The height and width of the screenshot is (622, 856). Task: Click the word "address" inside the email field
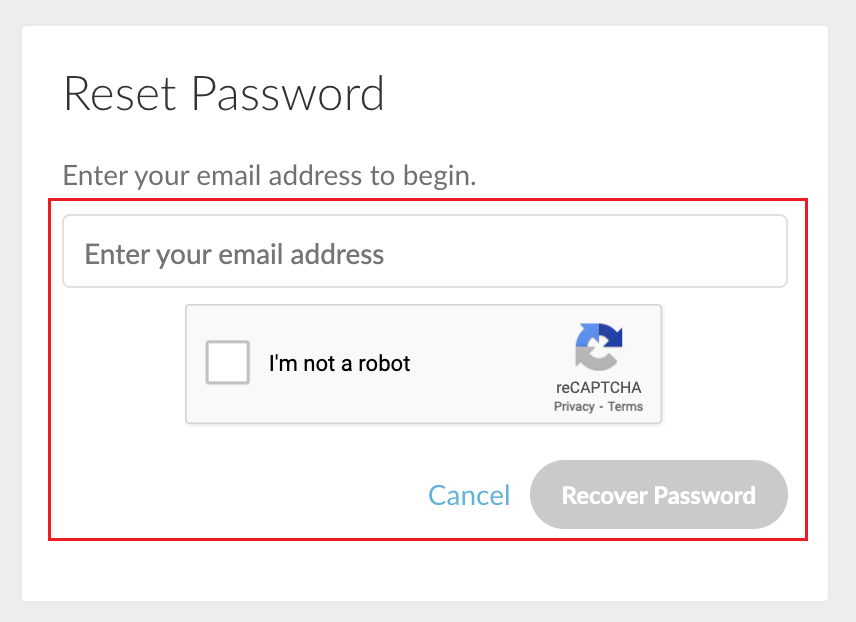(x=337, y=254)
